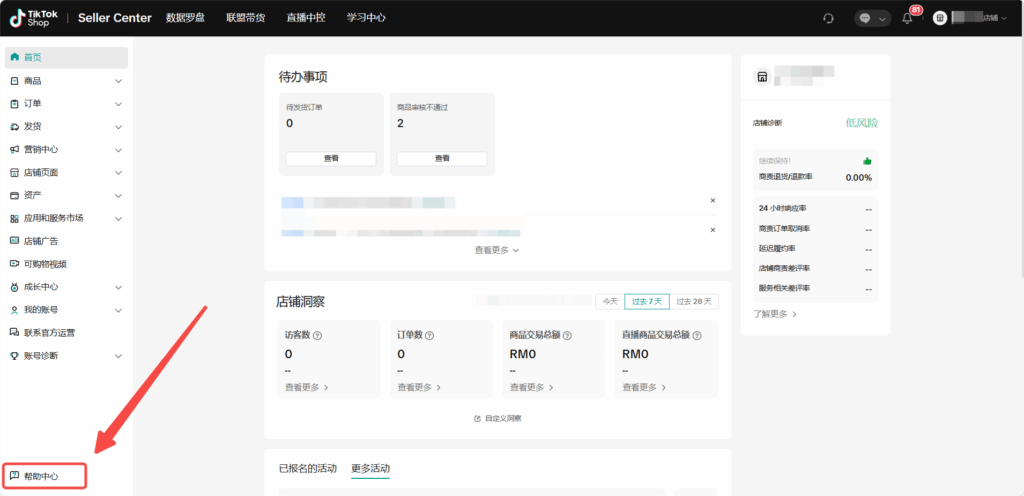This screenshot has height=496, width=1024.
Task: Click the TikTok Shop logo
Action: pos(34,18)
